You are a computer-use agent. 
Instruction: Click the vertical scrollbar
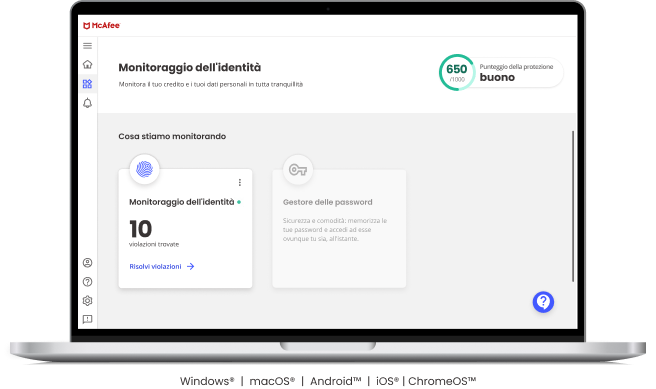click(573, 206)
